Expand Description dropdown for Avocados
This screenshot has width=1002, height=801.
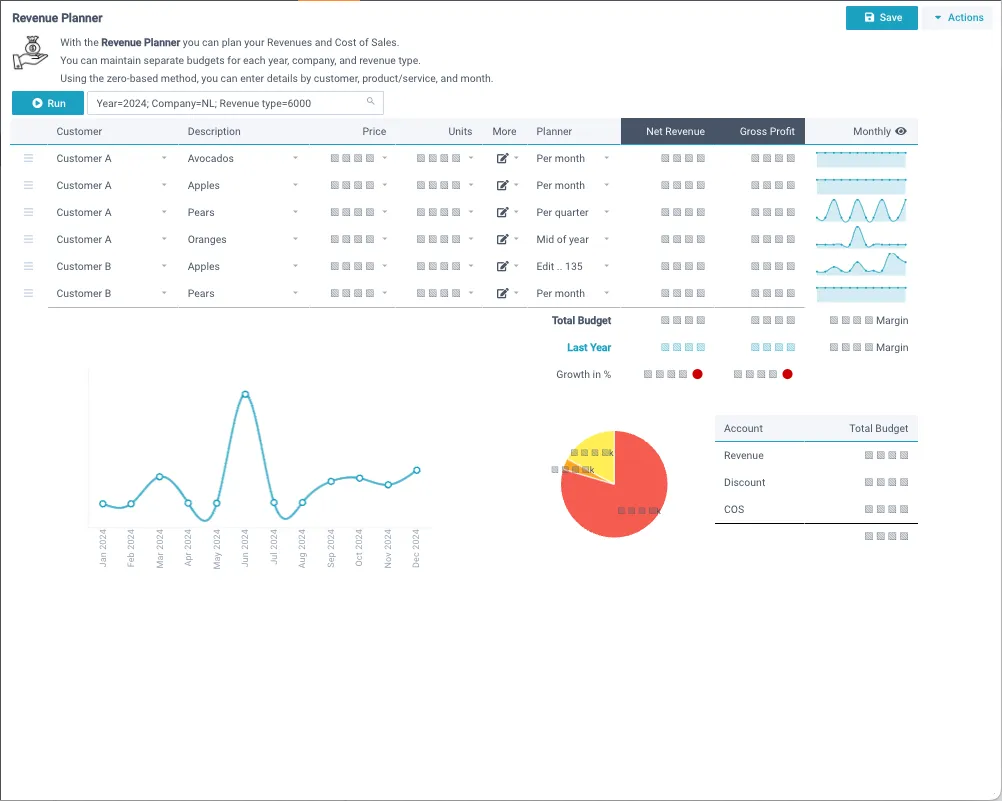pos(295,158)
